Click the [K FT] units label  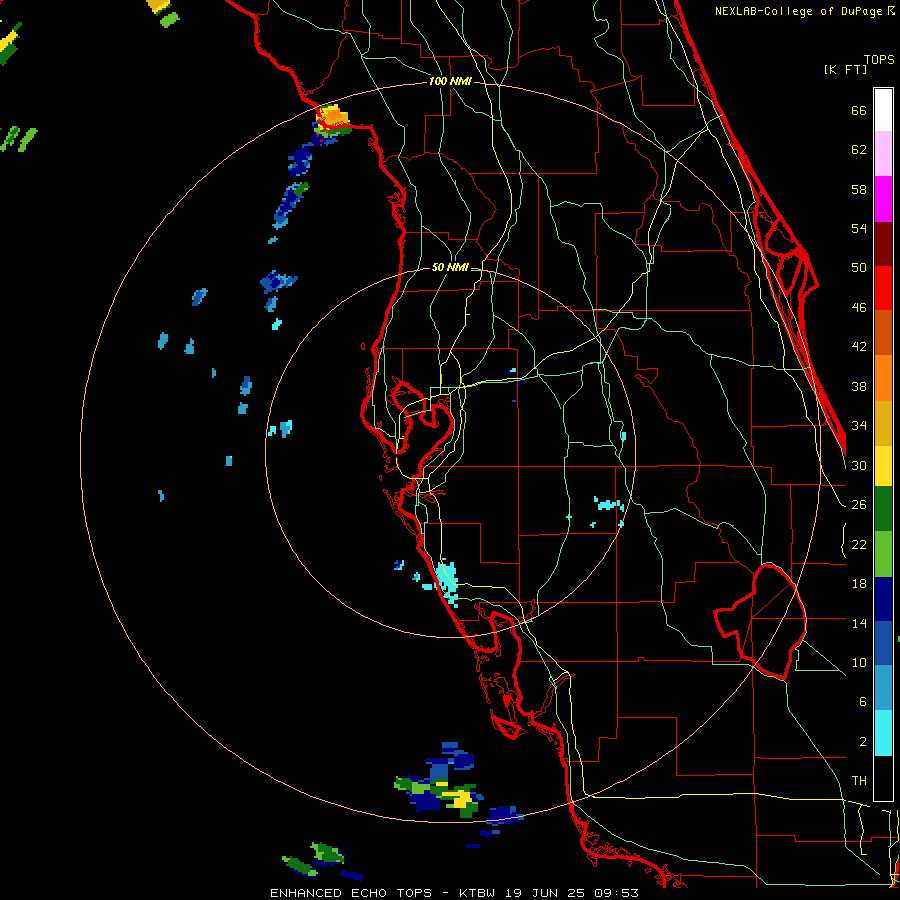click(845, 69)
